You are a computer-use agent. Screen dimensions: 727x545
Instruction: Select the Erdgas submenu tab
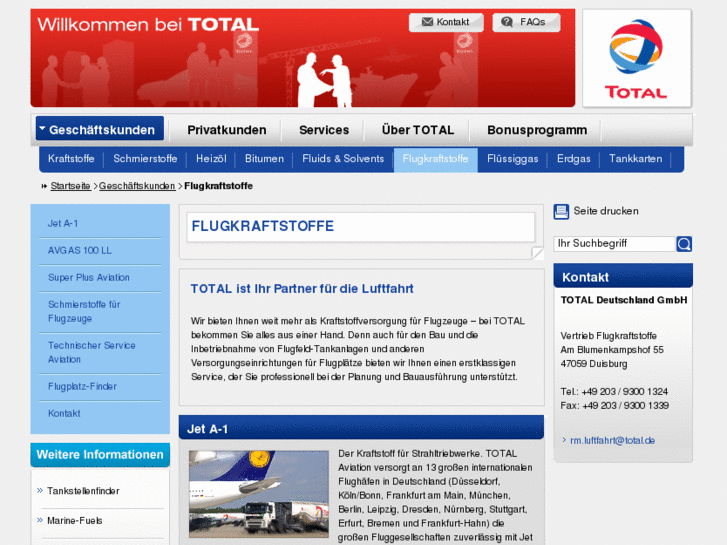click(574, 159)
